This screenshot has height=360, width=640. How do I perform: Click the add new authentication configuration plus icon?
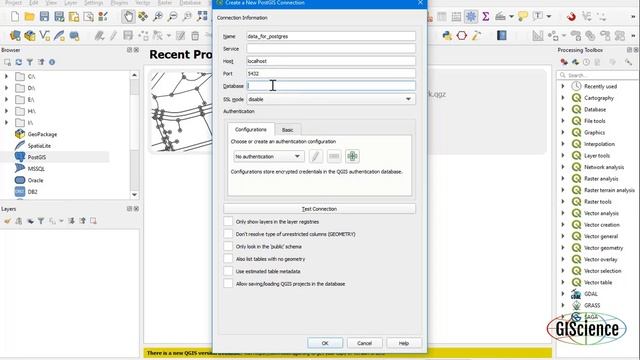click(352, 156)
